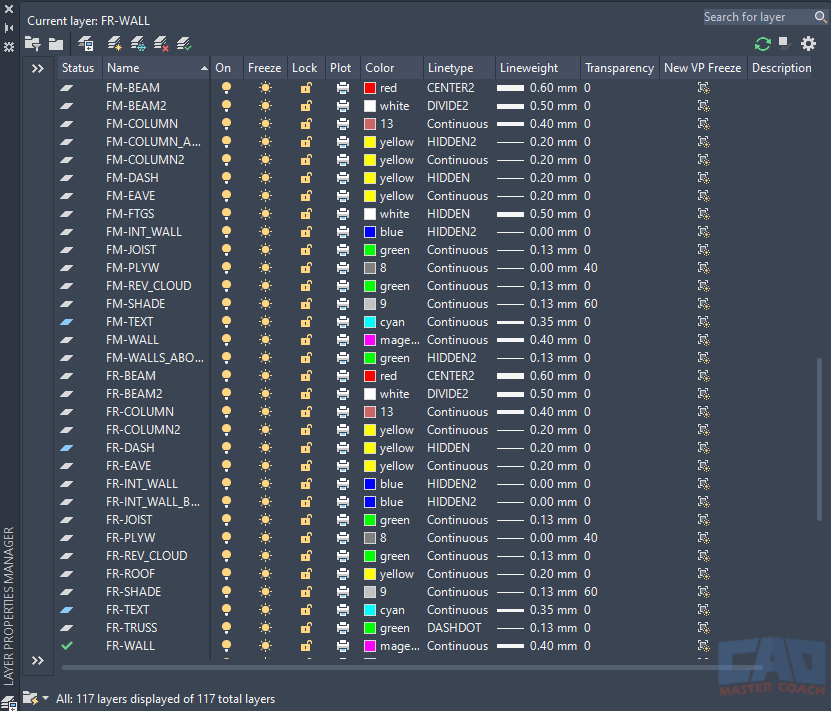Screen dimensions: 831x711
Task: Open the Layer States Manager
Action: coord(85,43)
